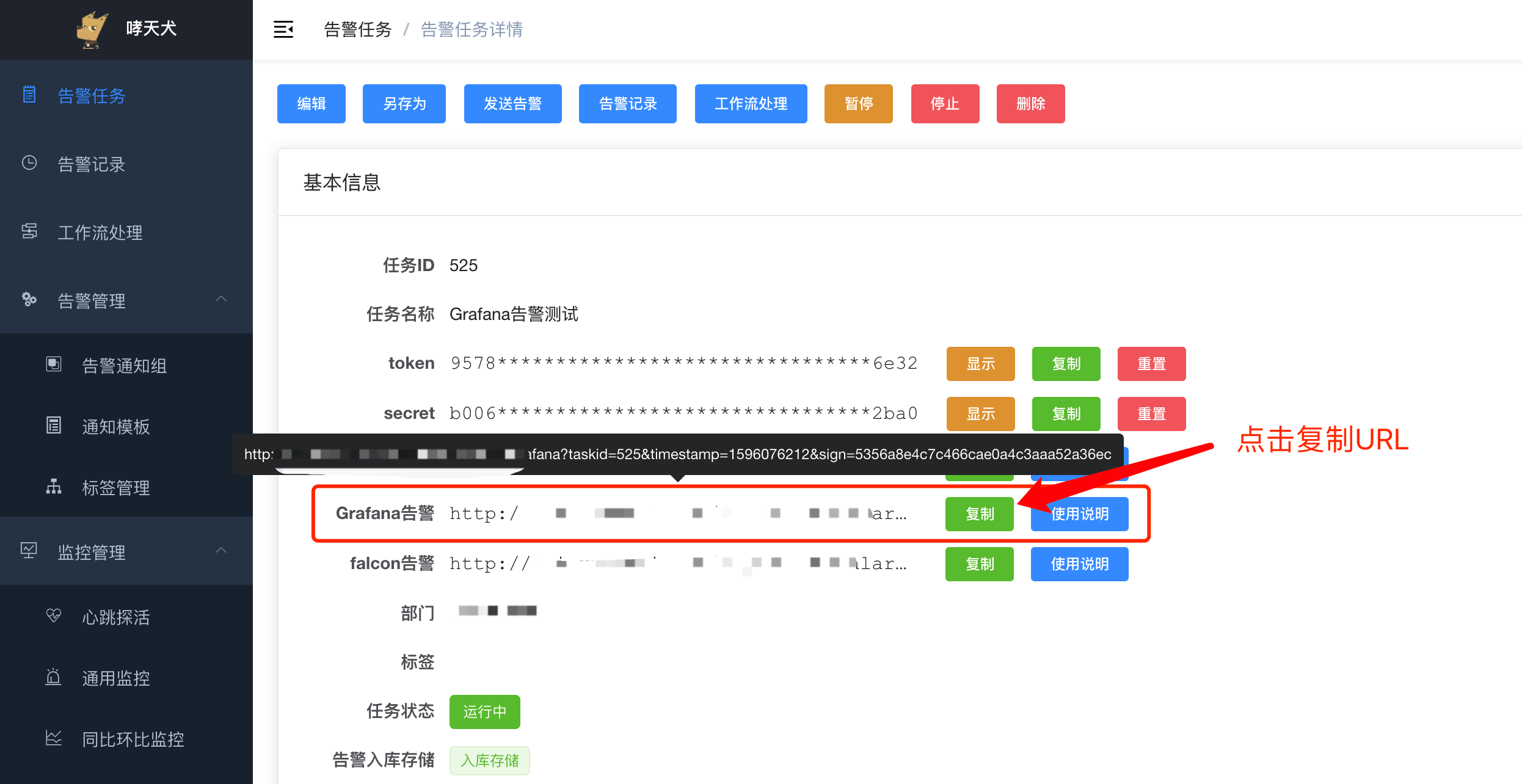Screen dimensions: 1522x784
Task: Delete the task with 删除 button
Action: pyautogui.click(x=1031, y=104)
